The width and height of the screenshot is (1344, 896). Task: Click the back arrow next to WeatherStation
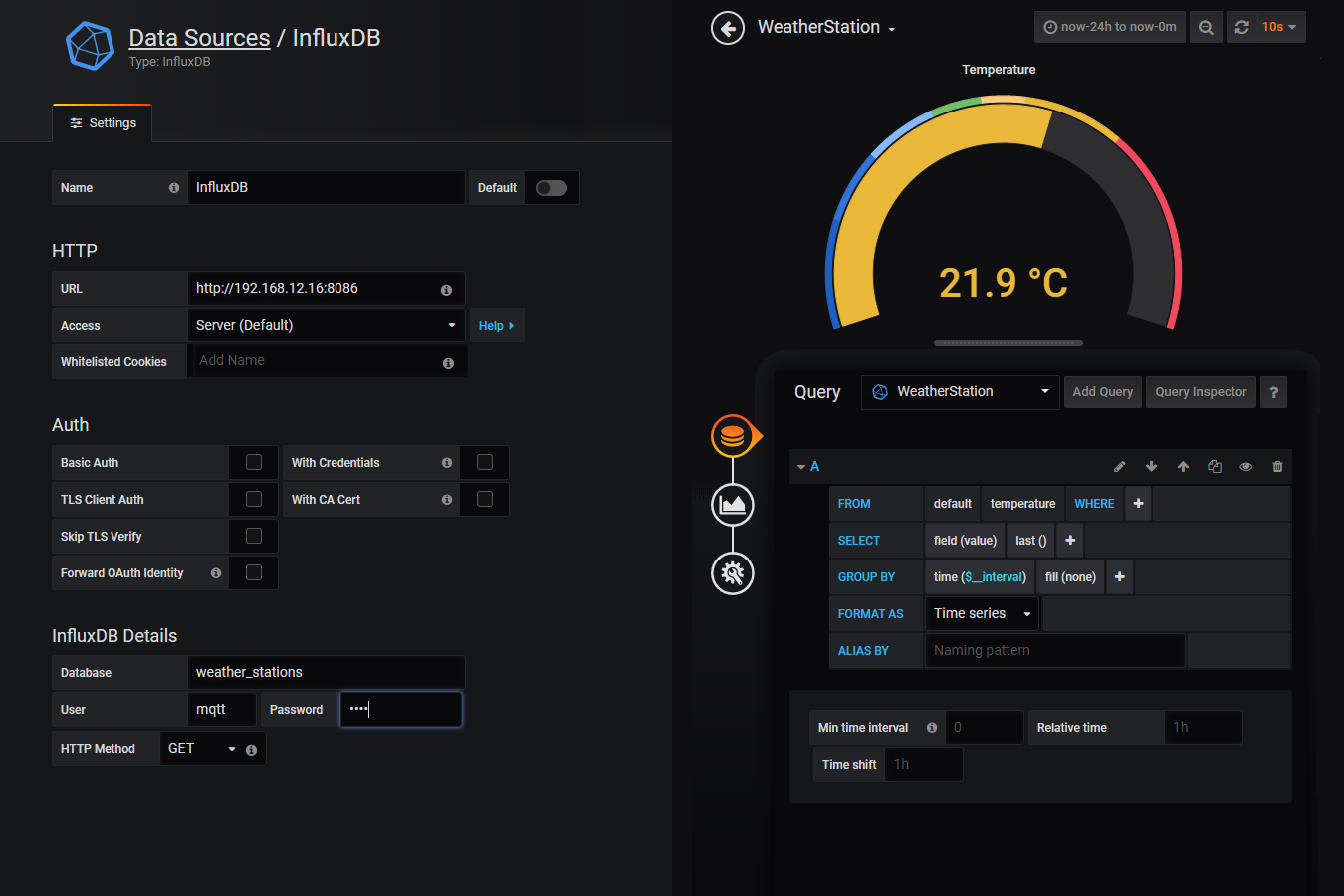[728, 28]
